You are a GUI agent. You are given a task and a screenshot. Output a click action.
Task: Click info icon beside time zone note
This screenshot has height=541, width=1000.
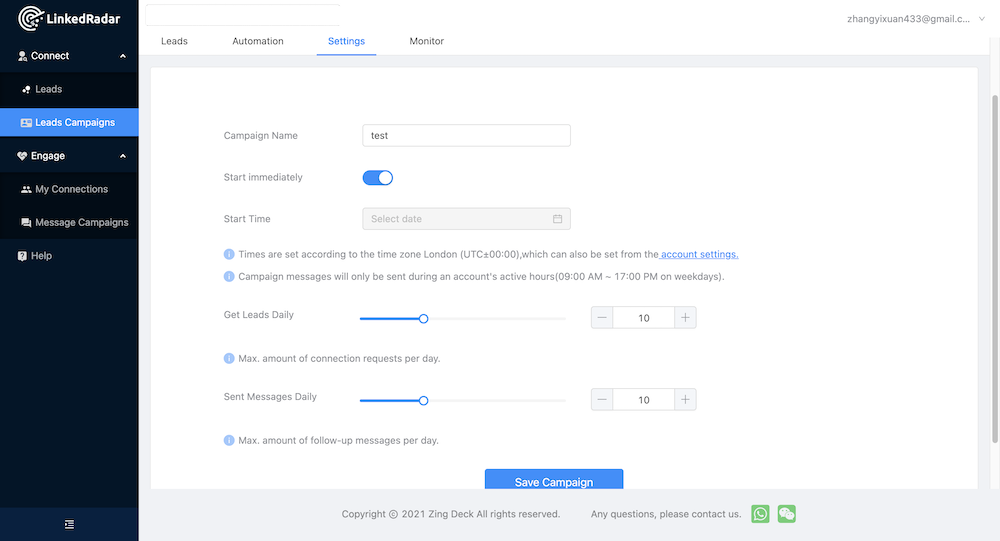(x=229, y=254)
